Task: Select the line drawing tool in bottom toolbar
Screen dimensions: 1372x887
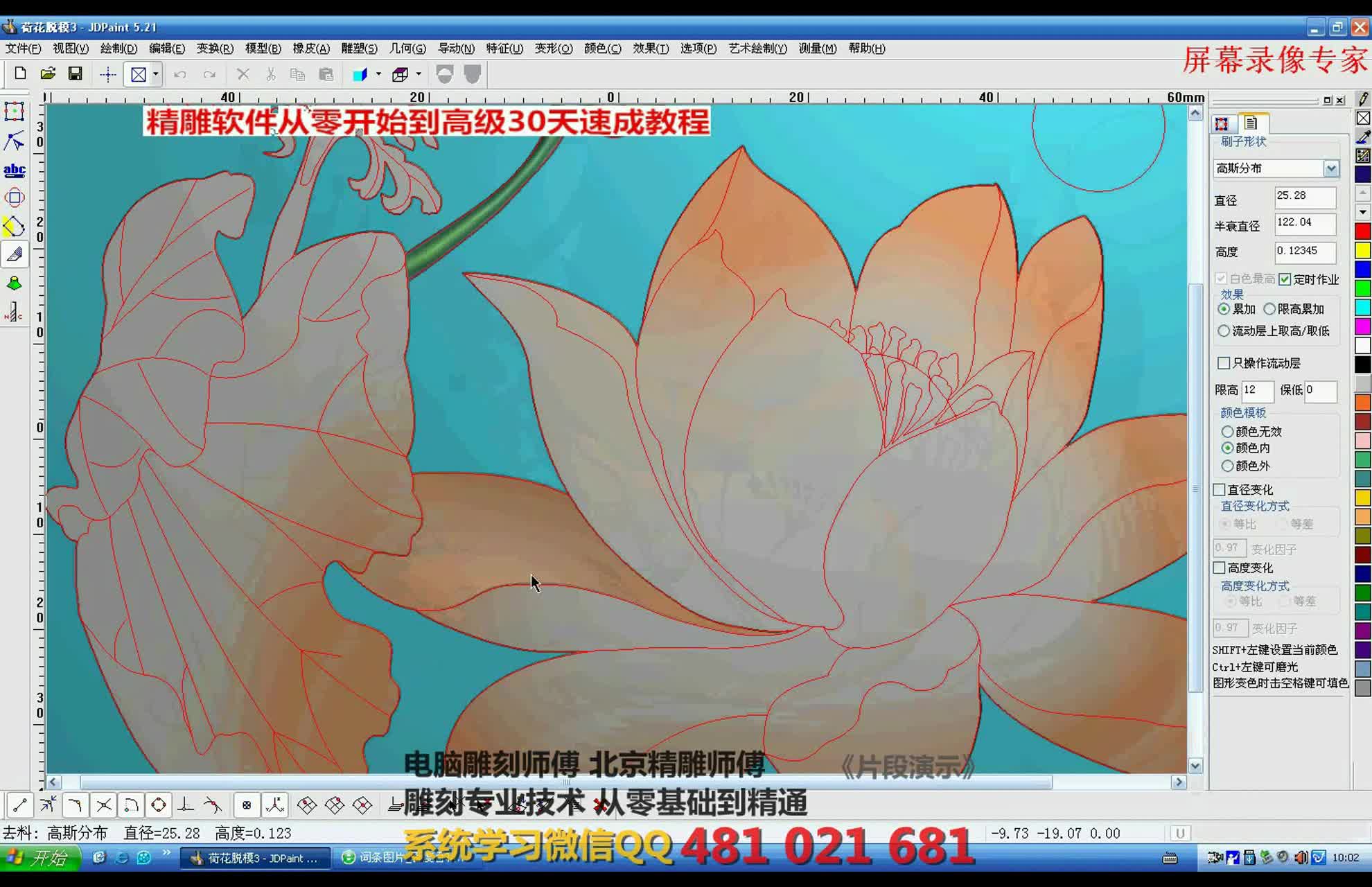Action: (x=19, y=805)
